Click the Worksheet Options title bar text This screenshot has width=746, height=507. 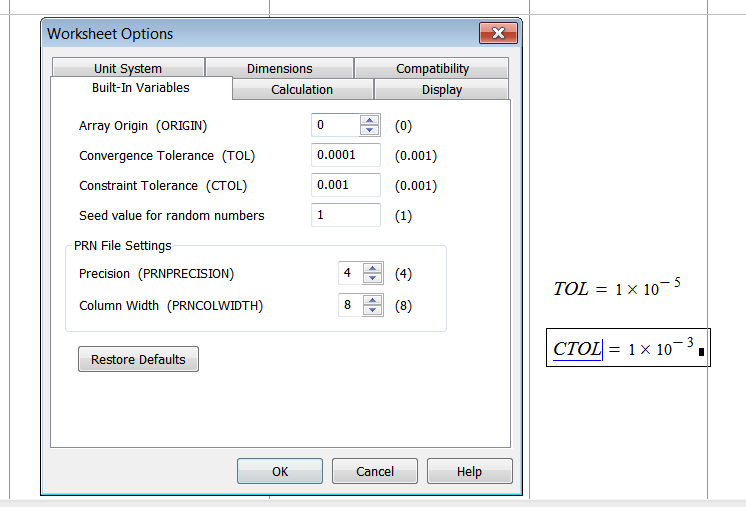pyautogui.click(x=110, y=34)
